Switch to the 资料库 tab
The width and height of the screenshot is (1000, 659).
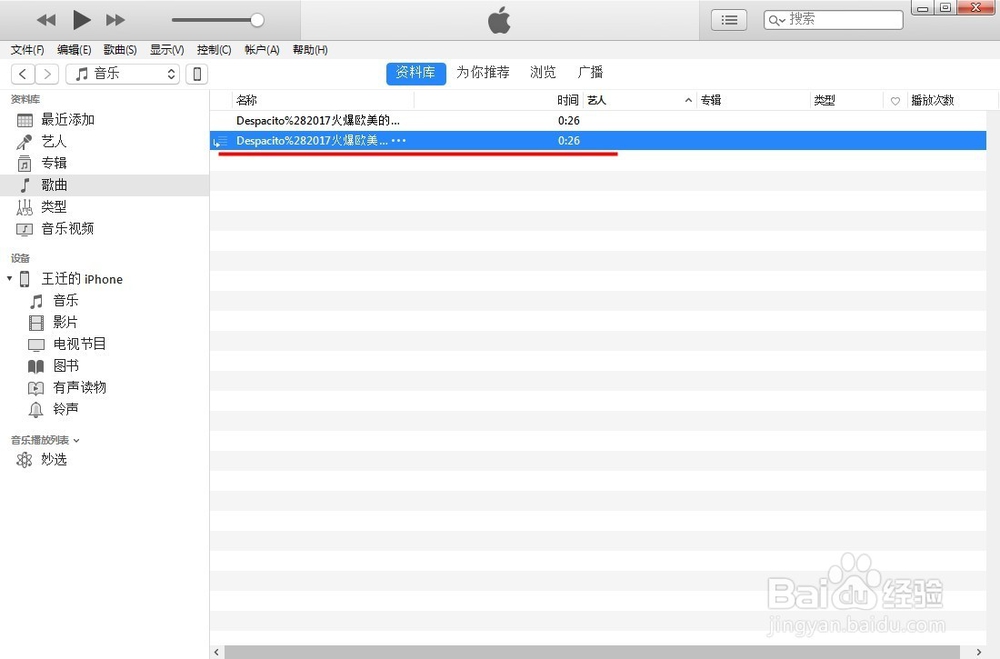416,73
